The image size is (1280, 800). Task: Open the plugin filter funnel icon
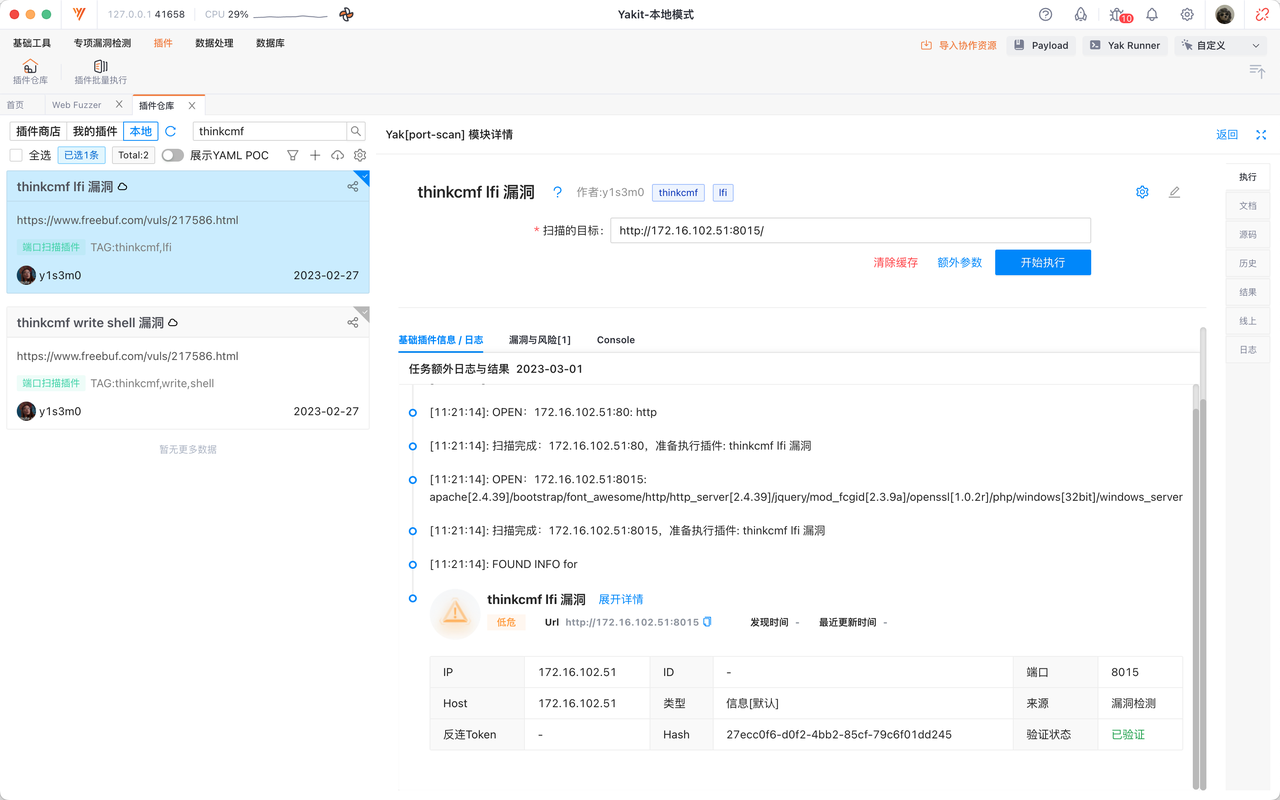coord(293,155)
